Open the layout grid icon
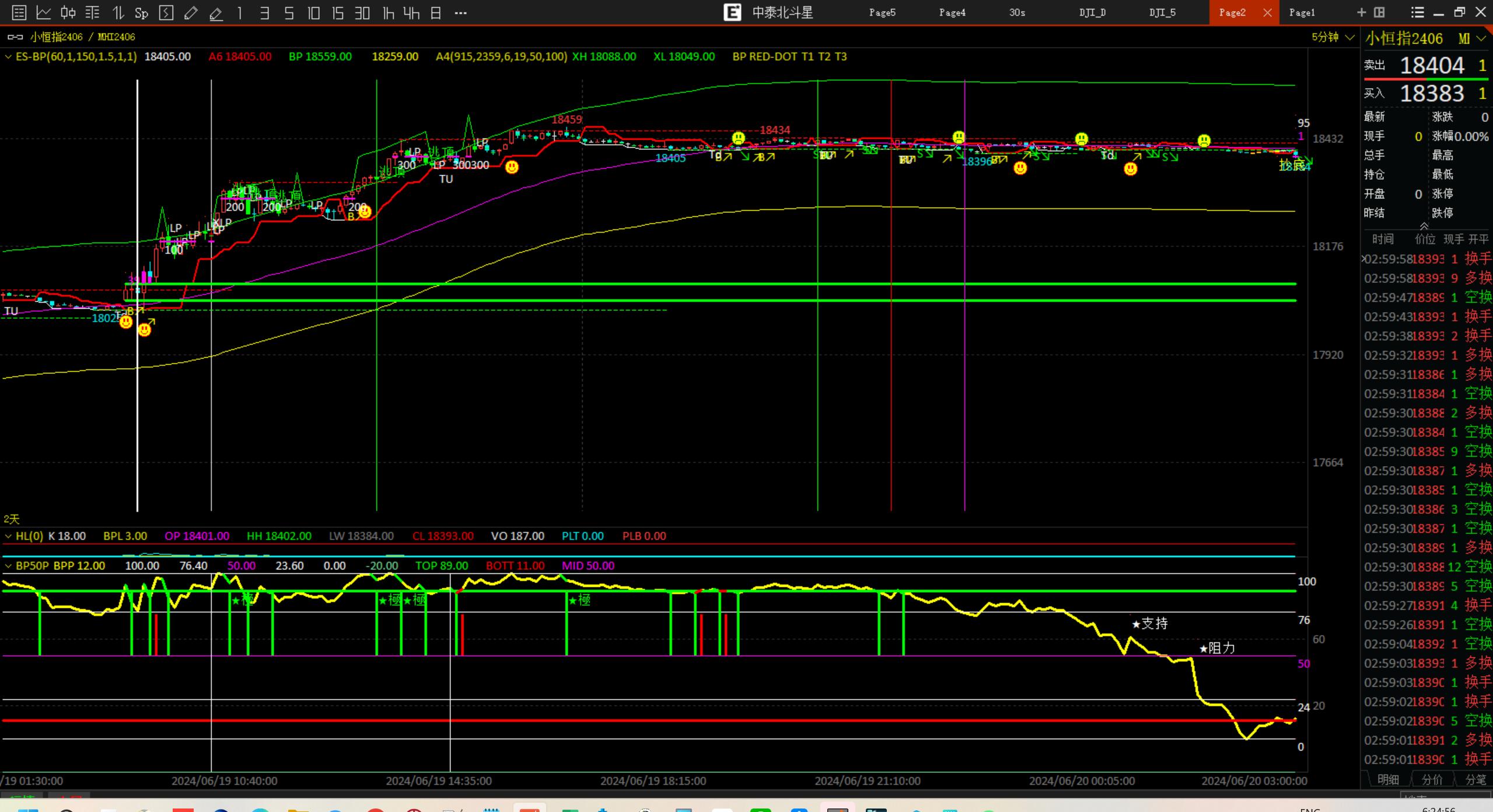Viewport: 1493px width, 812px height. tap(1379, 12)
